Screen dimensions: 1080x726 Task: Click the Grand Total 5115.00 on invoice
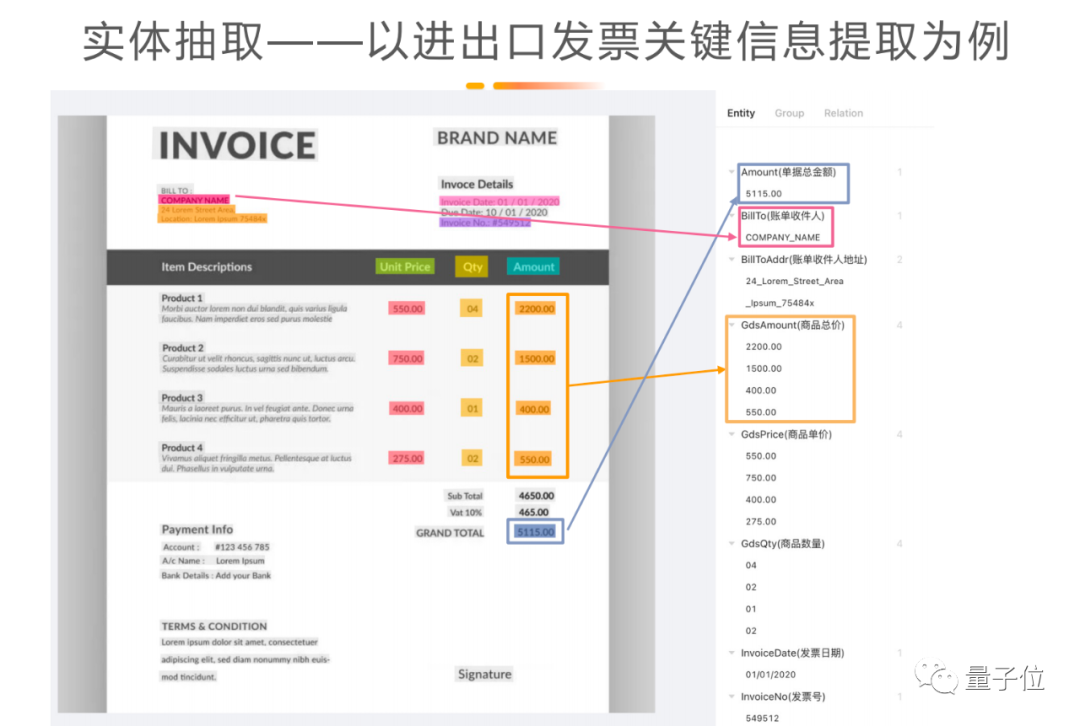535,532
